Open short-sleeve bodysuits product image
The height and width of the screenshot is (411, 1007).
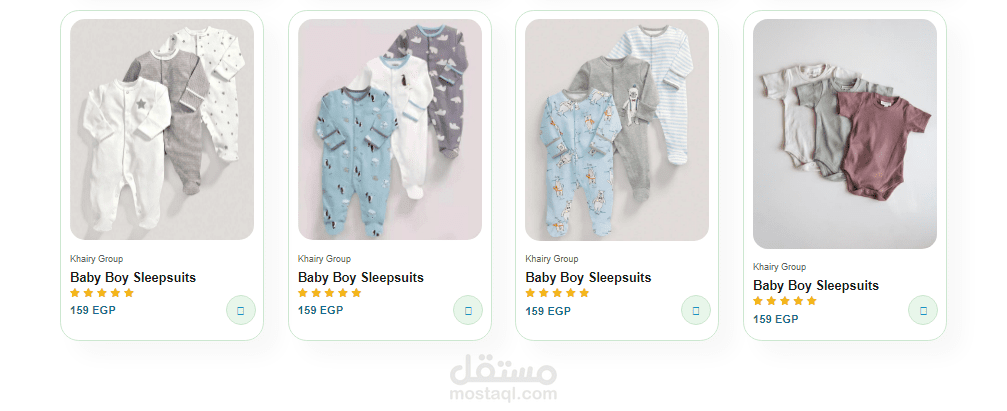[845, 134]
